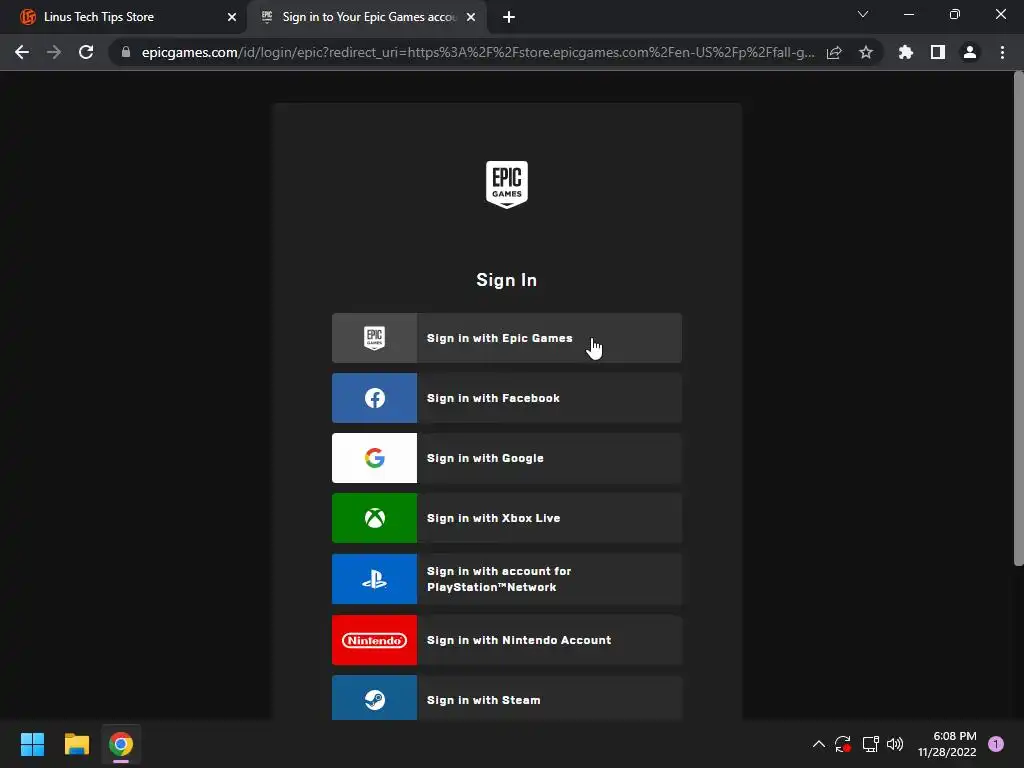Toggle the browser side panel
The width and height of the screenshot is (1024, 768).
938,52
